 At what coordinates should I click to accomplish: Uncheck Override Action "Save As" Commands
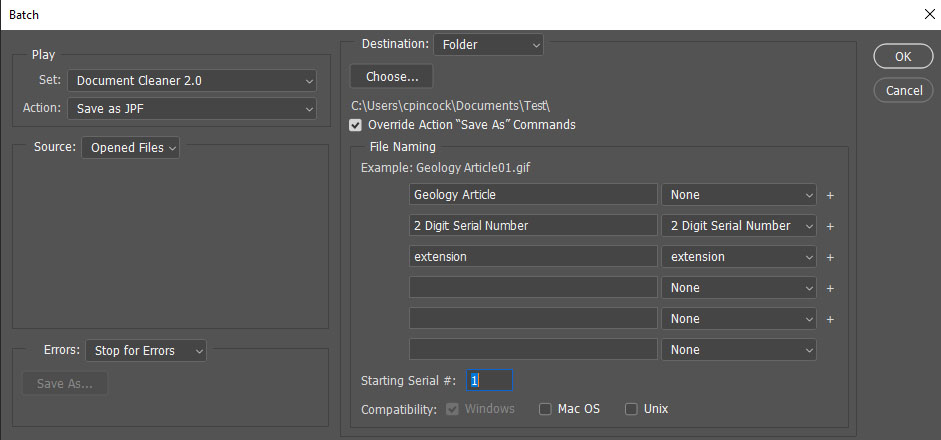click(x=356, y=125)
